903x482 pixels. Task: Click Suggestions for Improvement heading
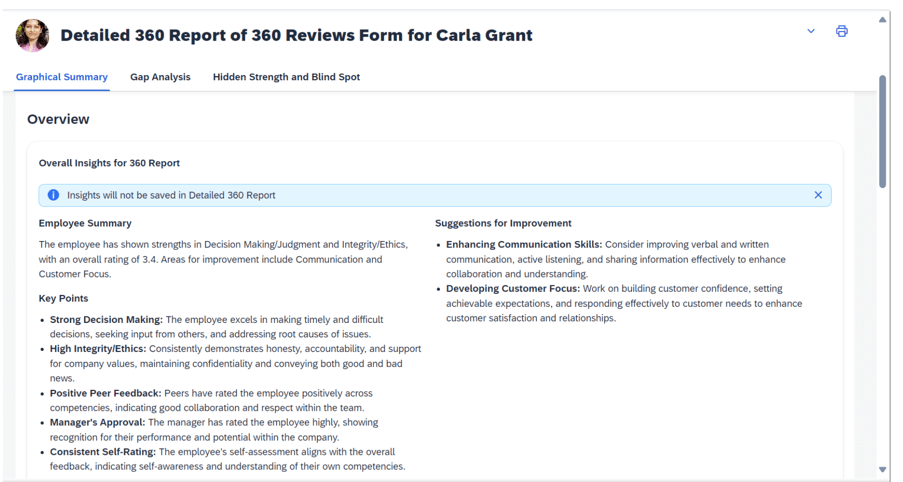tap(503, 223)
